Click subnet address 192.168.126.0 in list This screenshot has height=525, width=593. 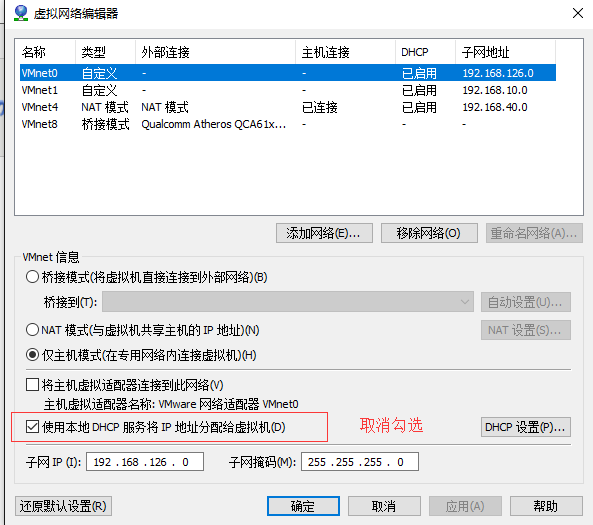(498, 73)
